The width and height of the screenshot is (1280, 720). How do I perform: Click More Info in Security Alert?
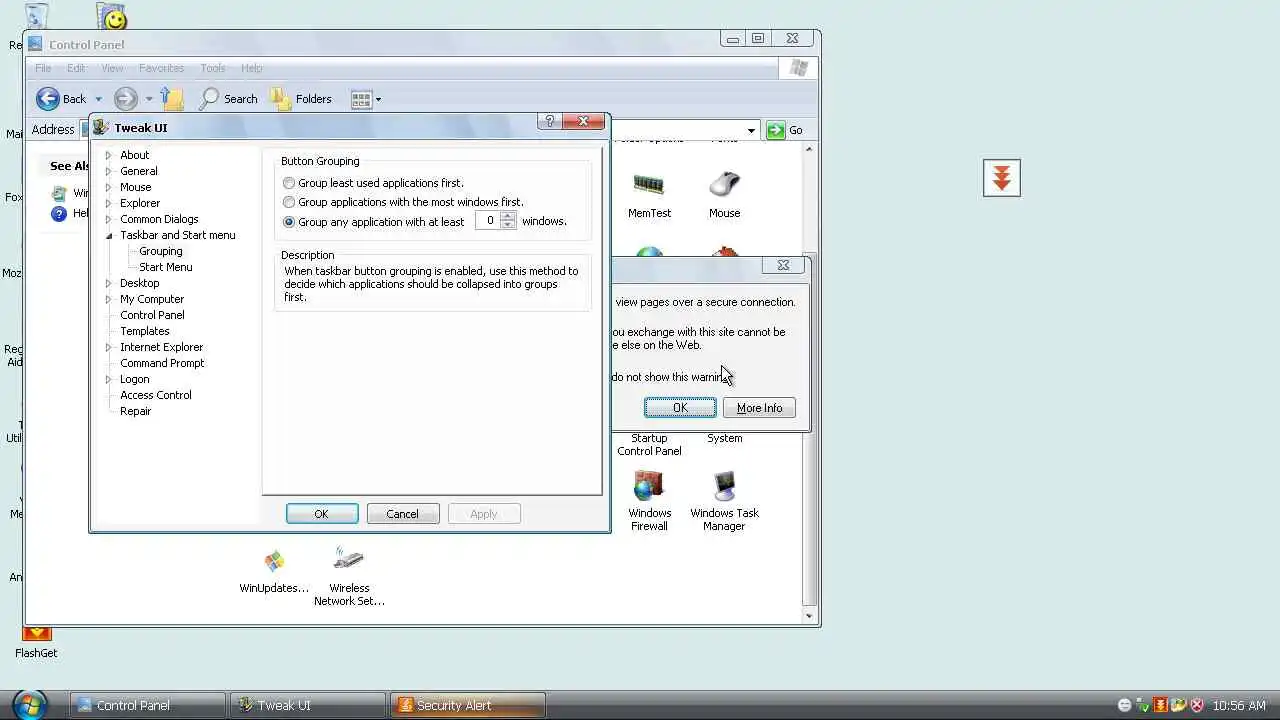point(759,408)
